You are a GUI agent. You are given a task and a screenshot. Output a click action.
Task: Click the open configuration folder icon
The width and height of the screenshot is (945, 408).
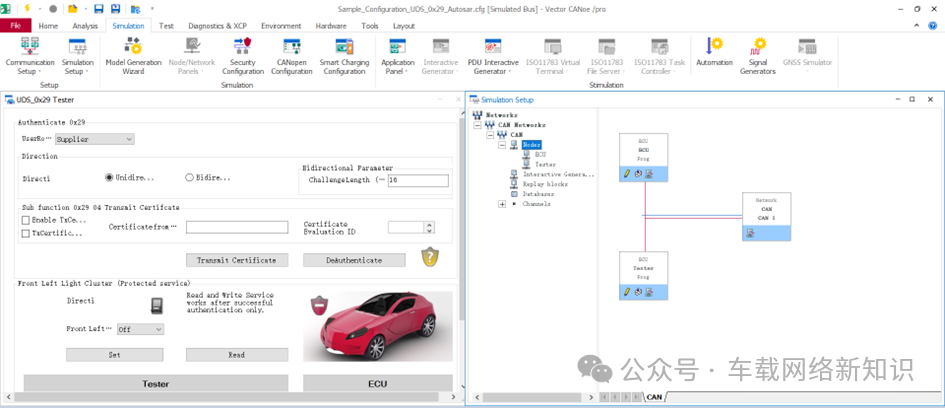click(x=73, y=8)
